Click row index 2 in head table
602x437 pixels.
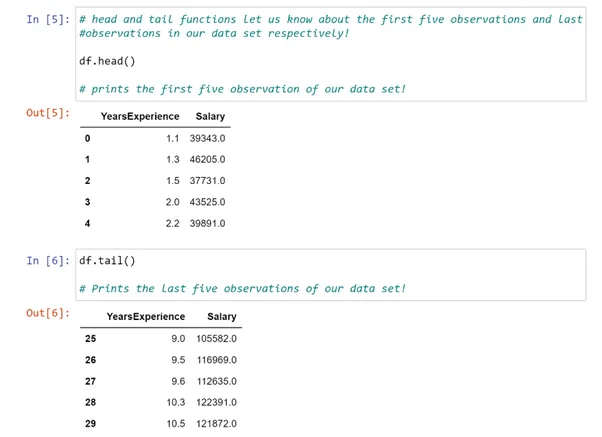[88, 180]
